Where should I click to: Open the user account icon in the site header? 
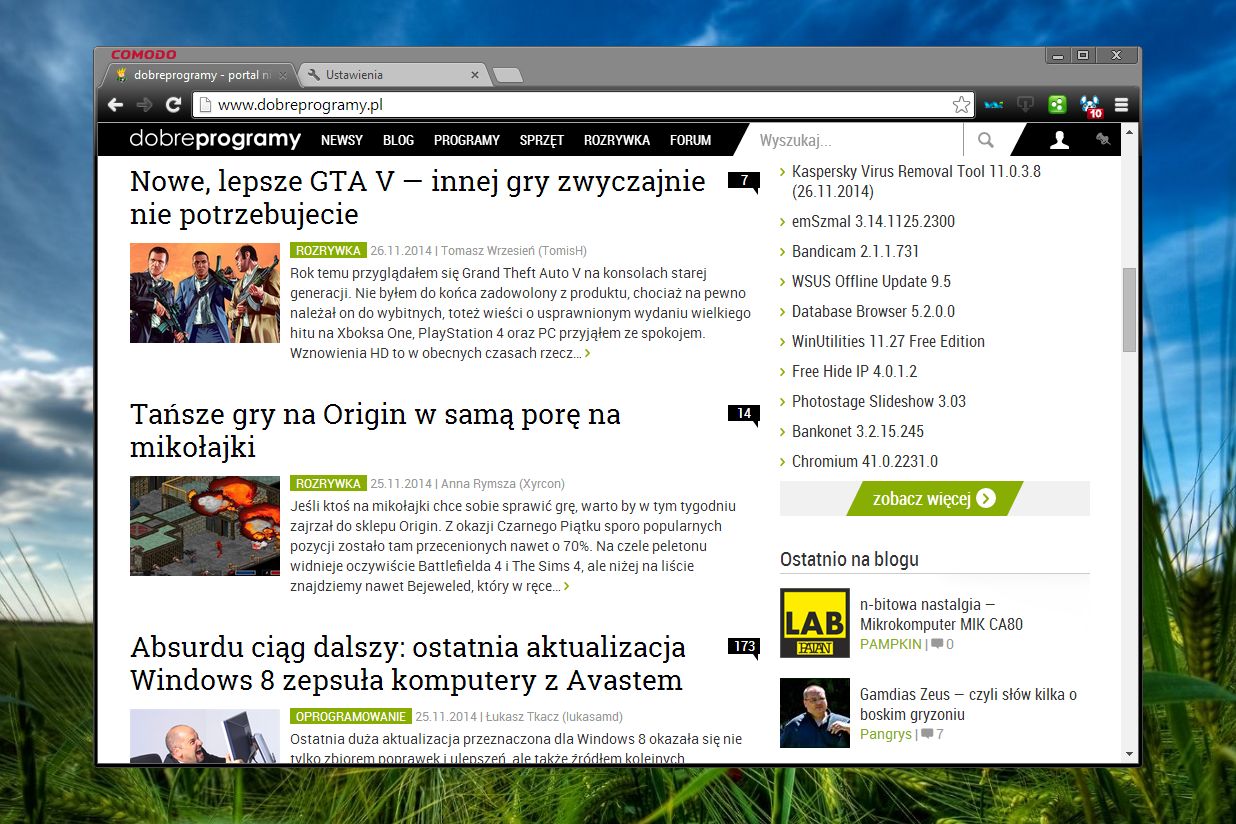coord(1059,140)
